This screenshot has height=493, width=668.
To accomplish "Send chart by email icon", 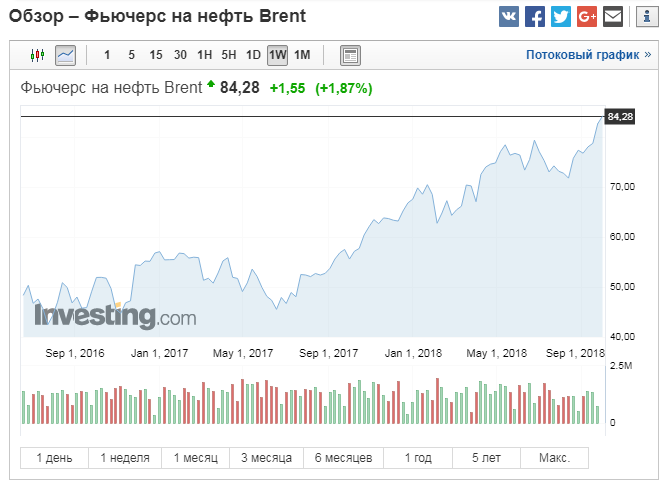I will (x=613, y=17).
